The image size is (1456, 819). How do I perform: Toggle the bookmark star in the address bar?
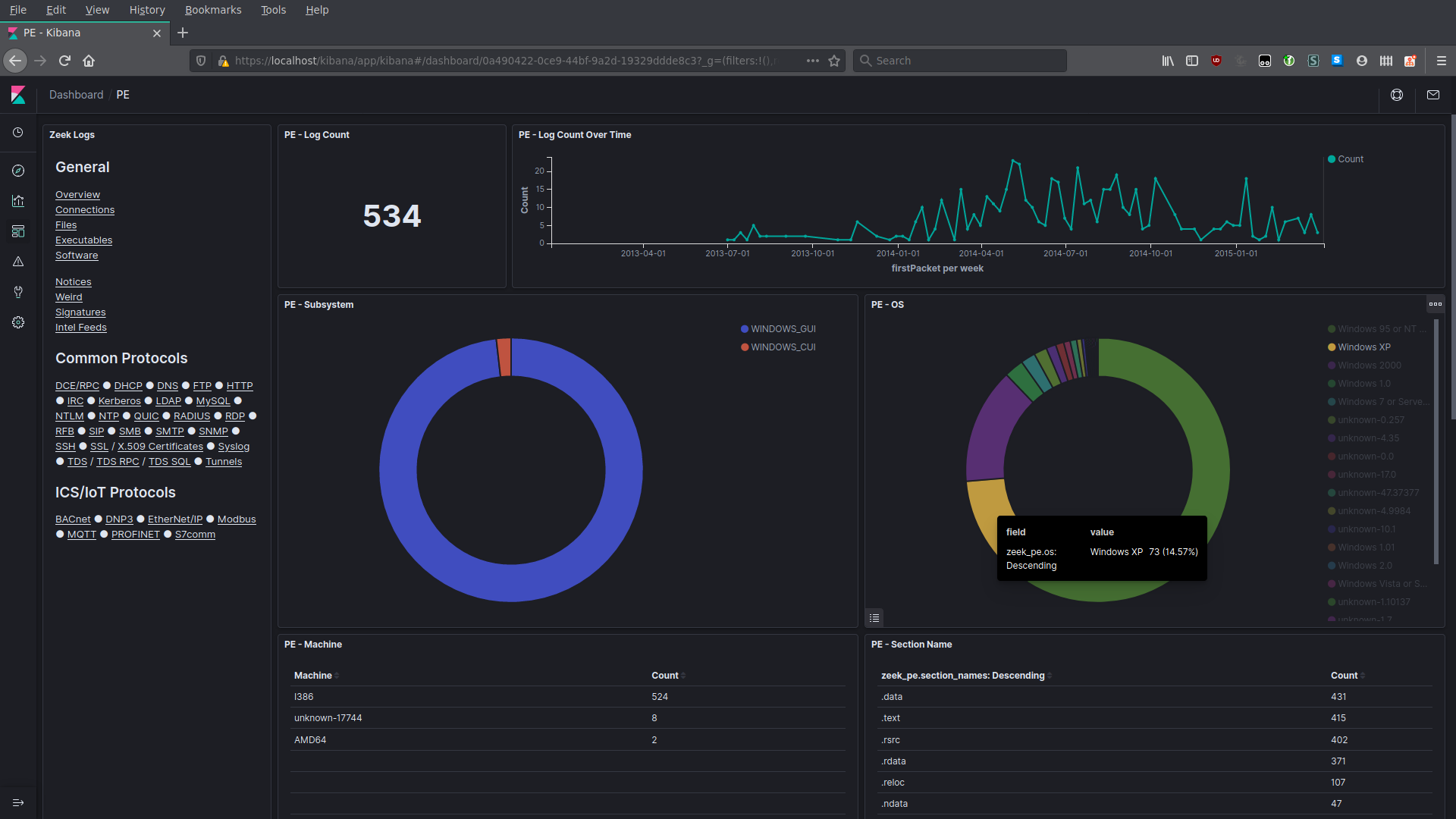[x=834, y=61]
